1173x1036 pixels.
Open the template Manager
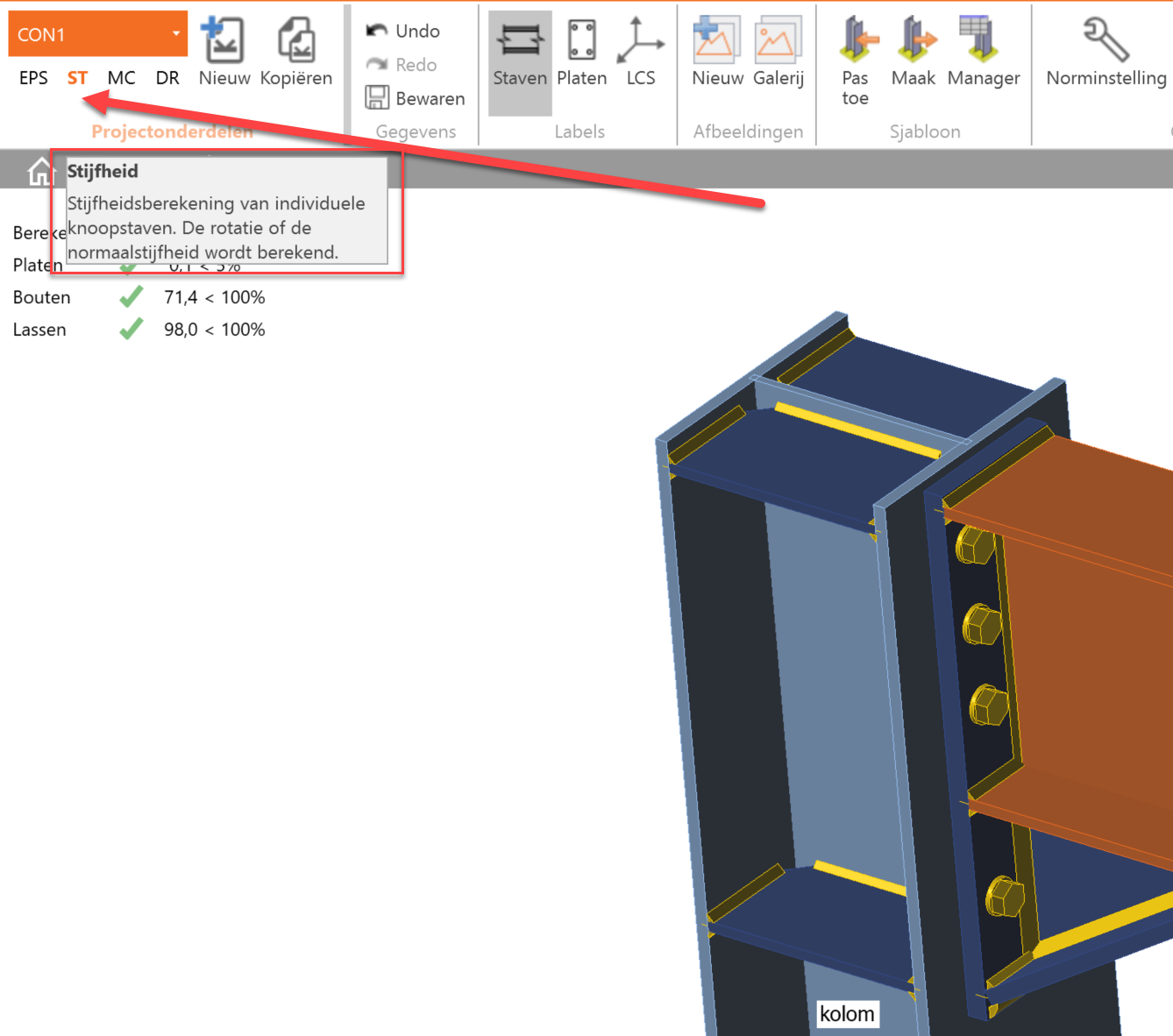click(x=983, y=54)
